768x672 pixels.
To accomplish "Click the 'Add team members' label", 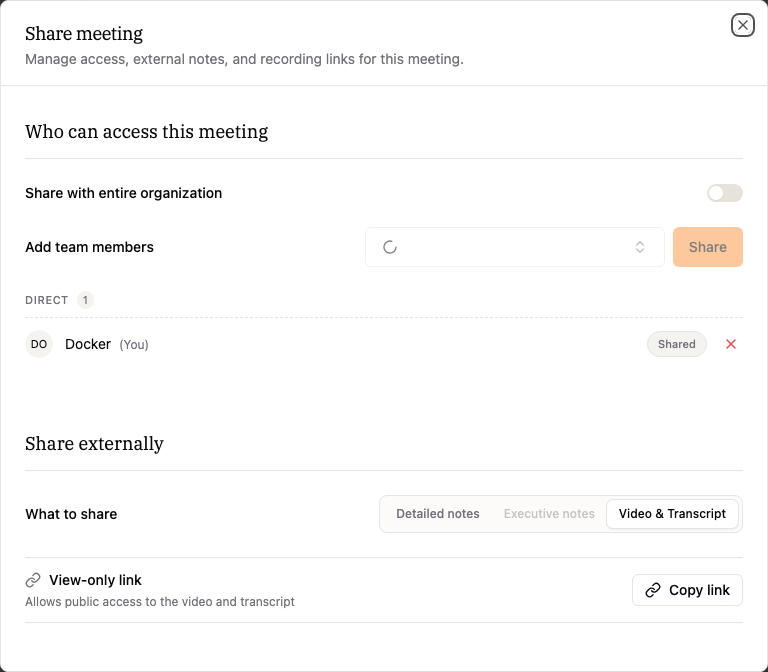I will click(x=89, y=247).
